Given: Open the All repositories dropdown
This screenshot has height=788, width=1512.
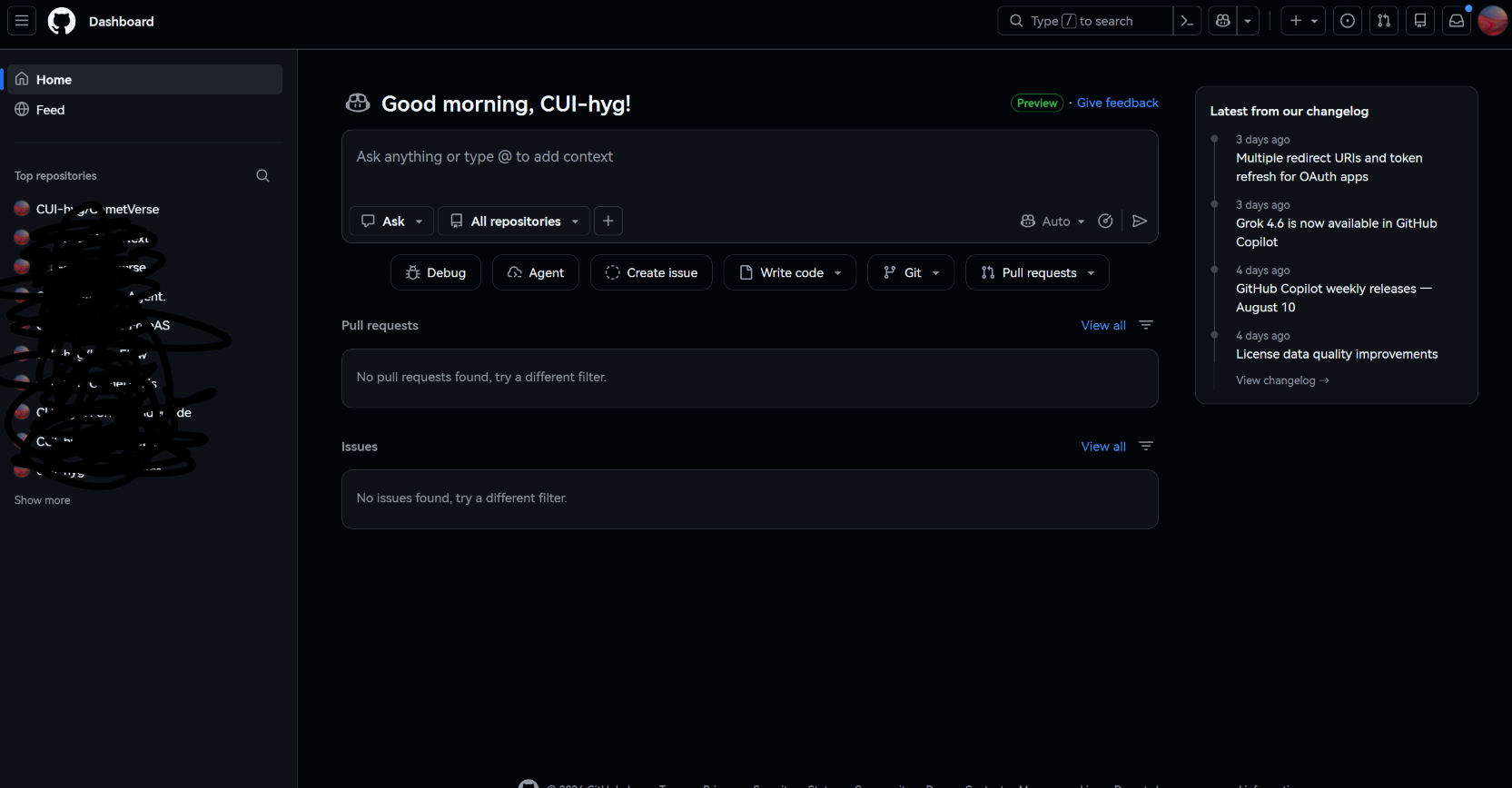Looking at the screenshot, I should point(514,222).
